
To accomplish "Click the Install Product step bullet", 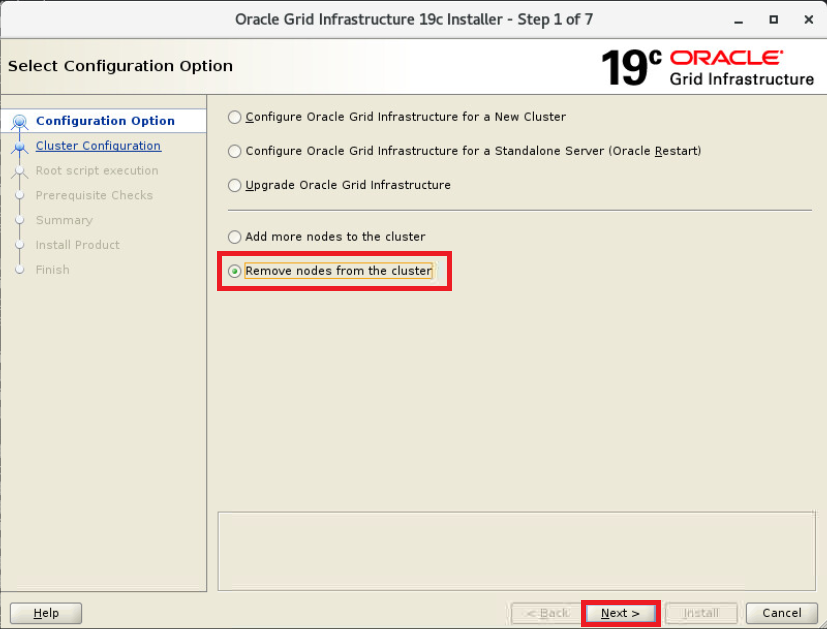I will pos(20,245).
